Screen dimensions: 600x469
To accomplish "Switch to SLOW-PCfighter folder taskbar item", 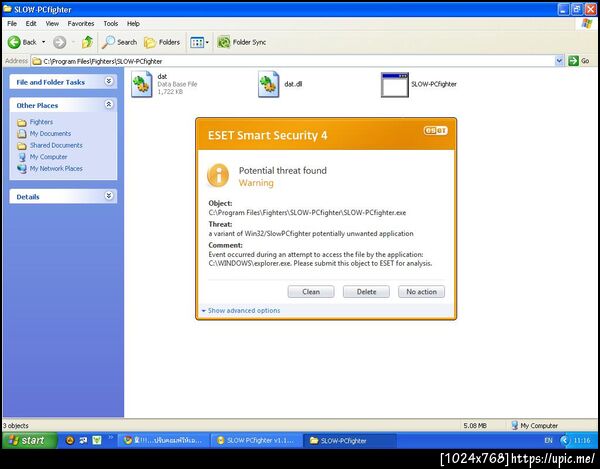I will coord(349,441).
